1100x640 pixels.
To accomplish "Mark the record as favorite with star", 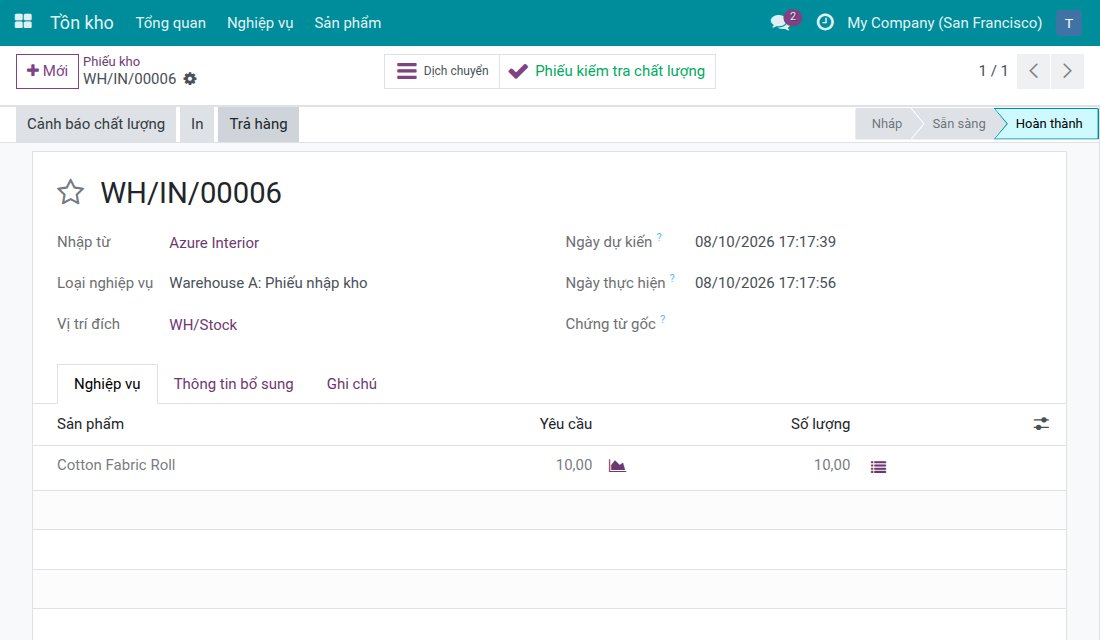I will [x=70, y=192].
